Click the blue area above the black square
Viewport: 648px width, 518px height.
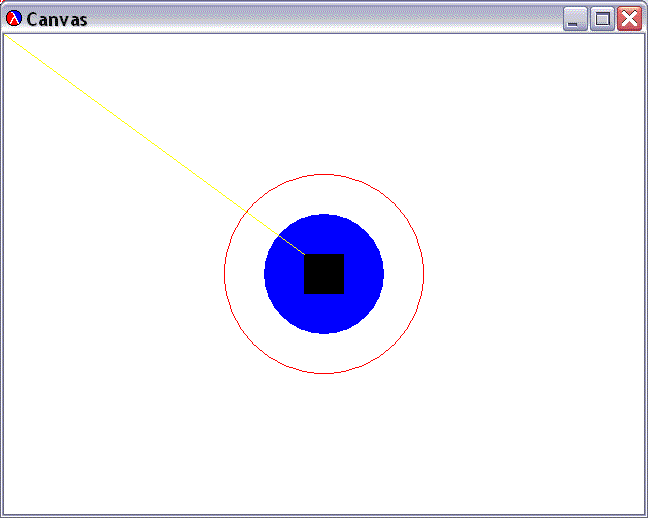[324, 233]
